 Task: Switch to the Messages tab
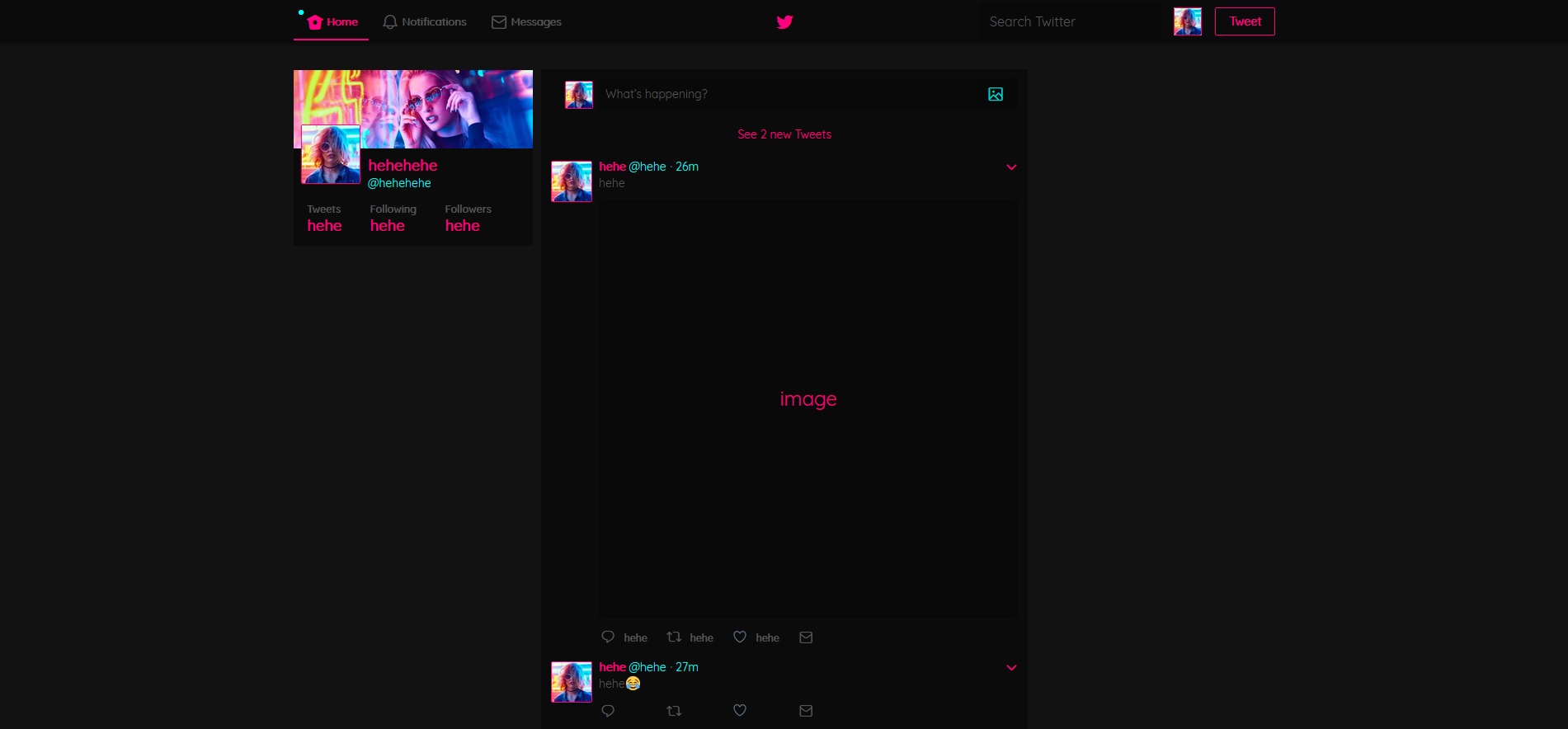(527, 21)
